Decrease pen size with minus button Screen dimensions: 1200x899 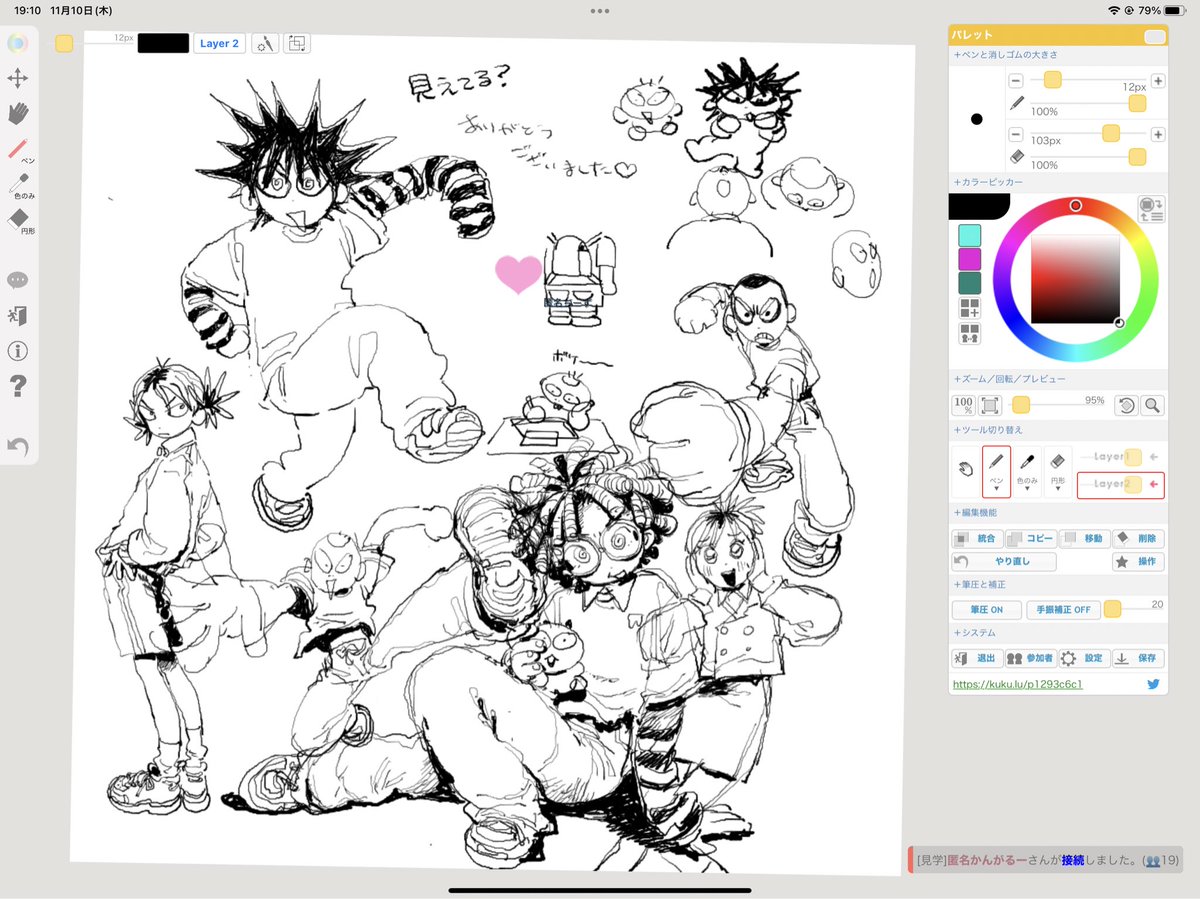[x=1016, y=81]
